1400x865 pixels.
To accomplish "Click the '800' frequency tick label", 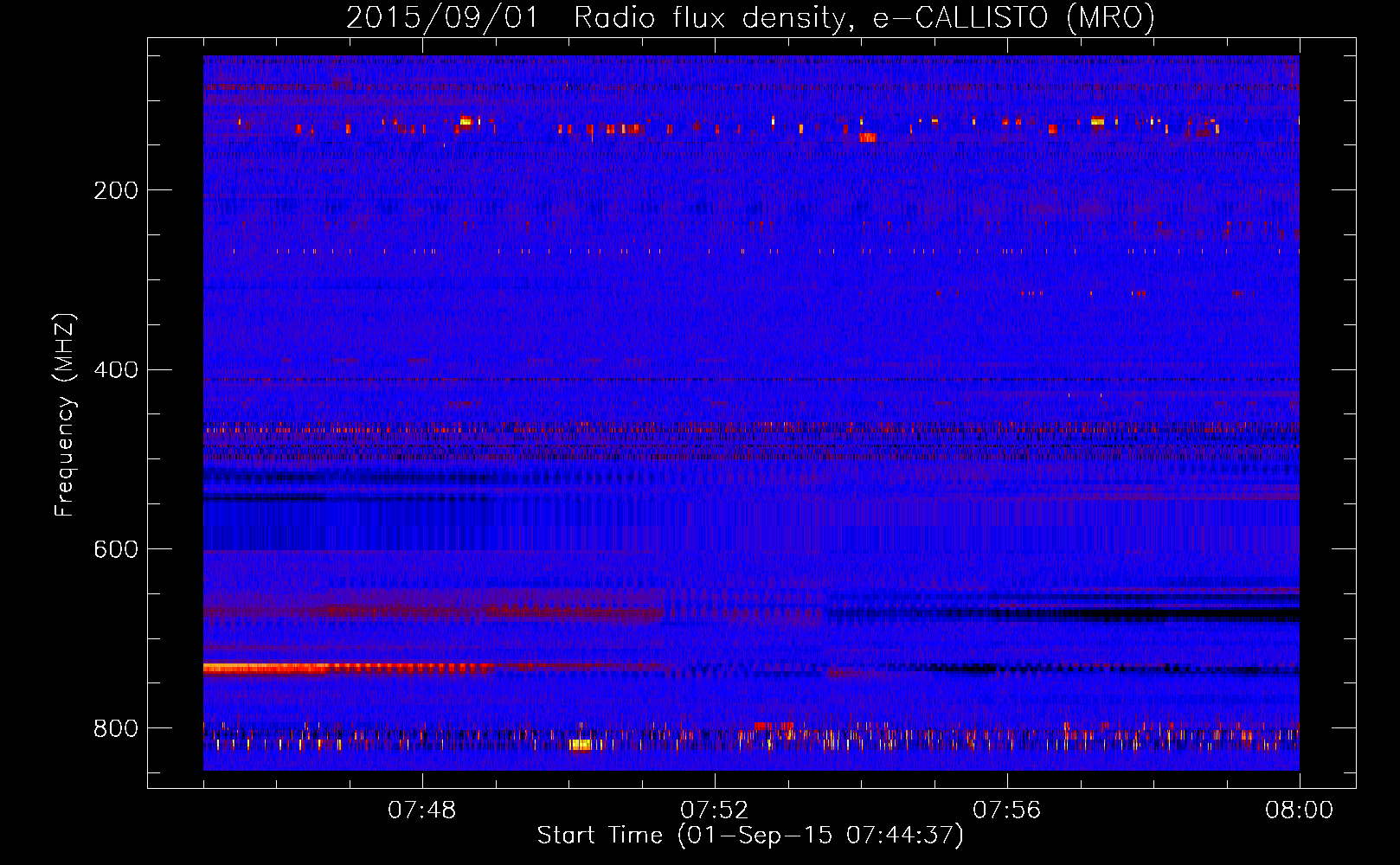I will tap(116, 728).
